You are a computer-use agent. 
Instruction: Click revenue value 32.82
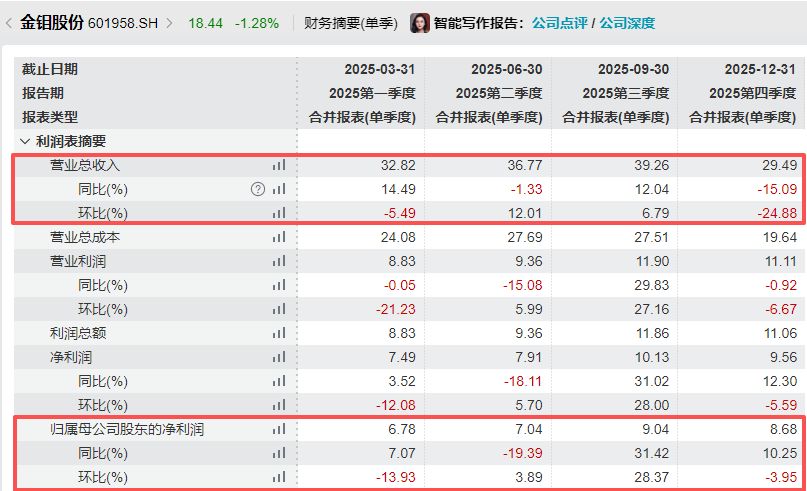coord(398,165)
